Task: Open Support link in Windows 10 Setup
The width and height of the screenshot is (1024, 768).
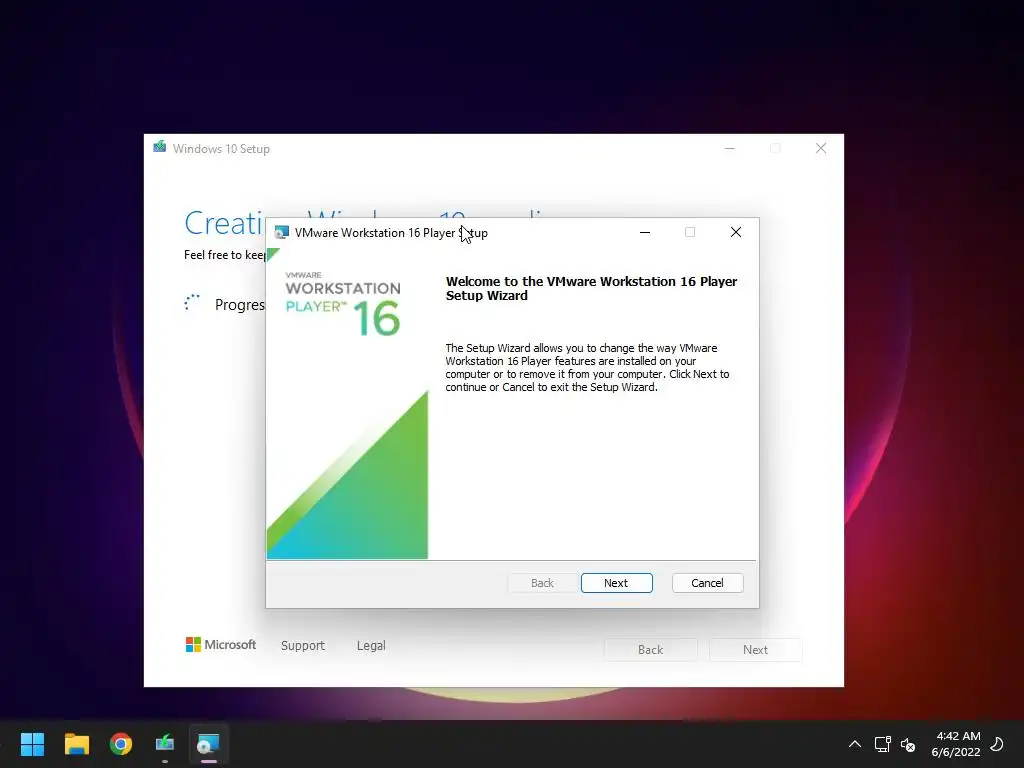Action: [x=302, y=645]
